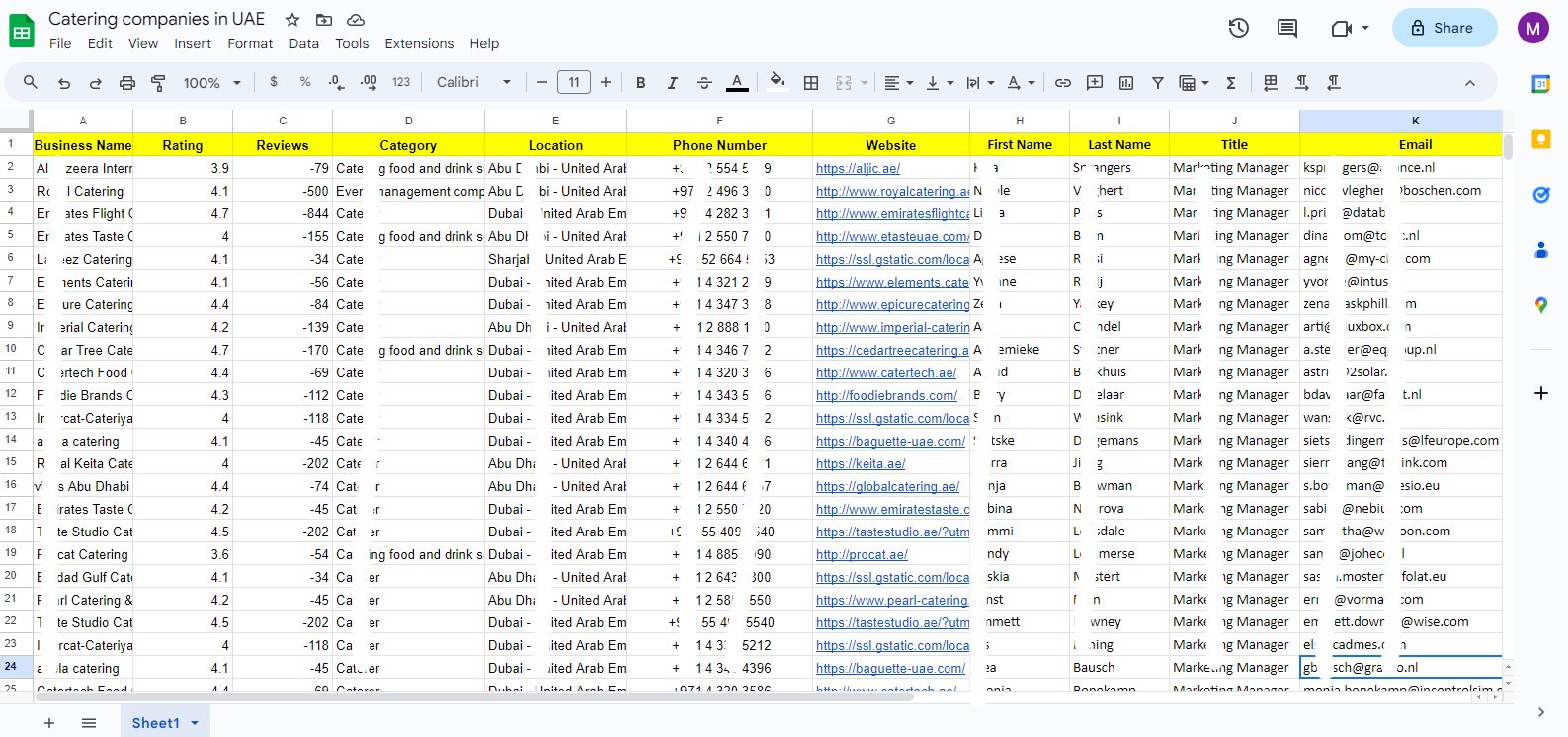Open https://aljic.ae/ link
Screen dimensions: 1568x737
[858, 168]
